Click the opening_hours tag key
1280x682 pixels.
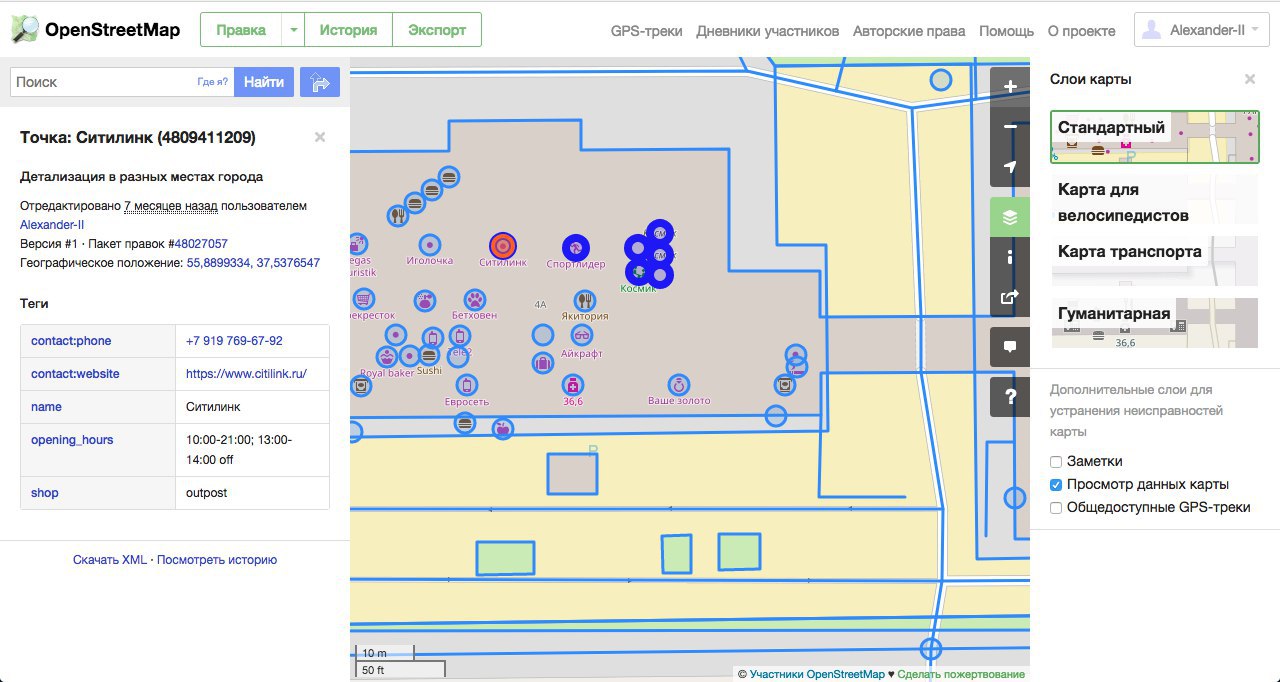click(72, 440)
